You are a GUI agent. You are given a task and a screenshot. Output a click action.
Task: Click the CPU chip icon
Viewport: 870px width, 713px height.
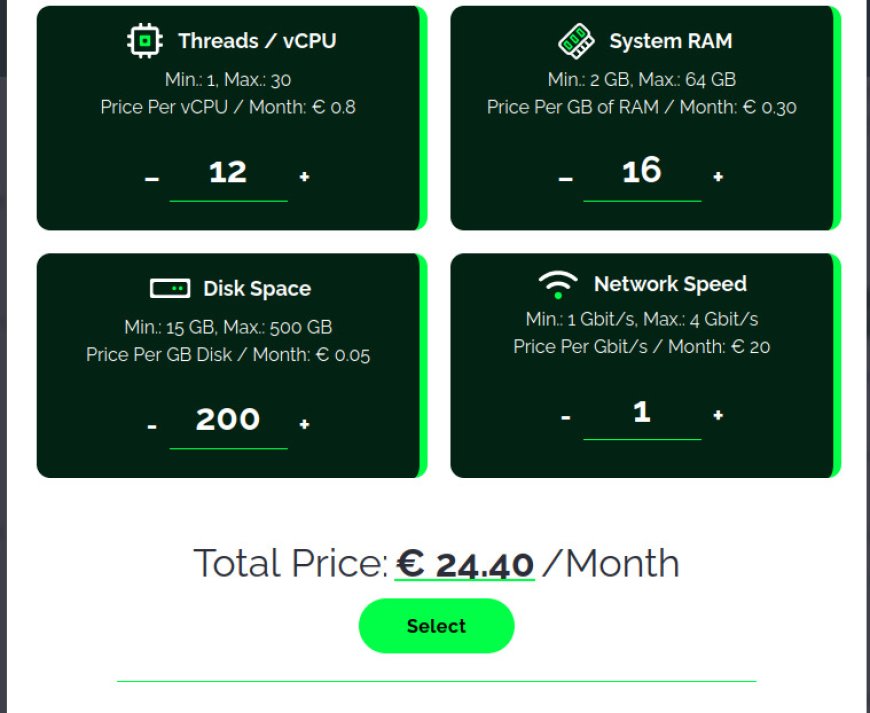point(145,41)
